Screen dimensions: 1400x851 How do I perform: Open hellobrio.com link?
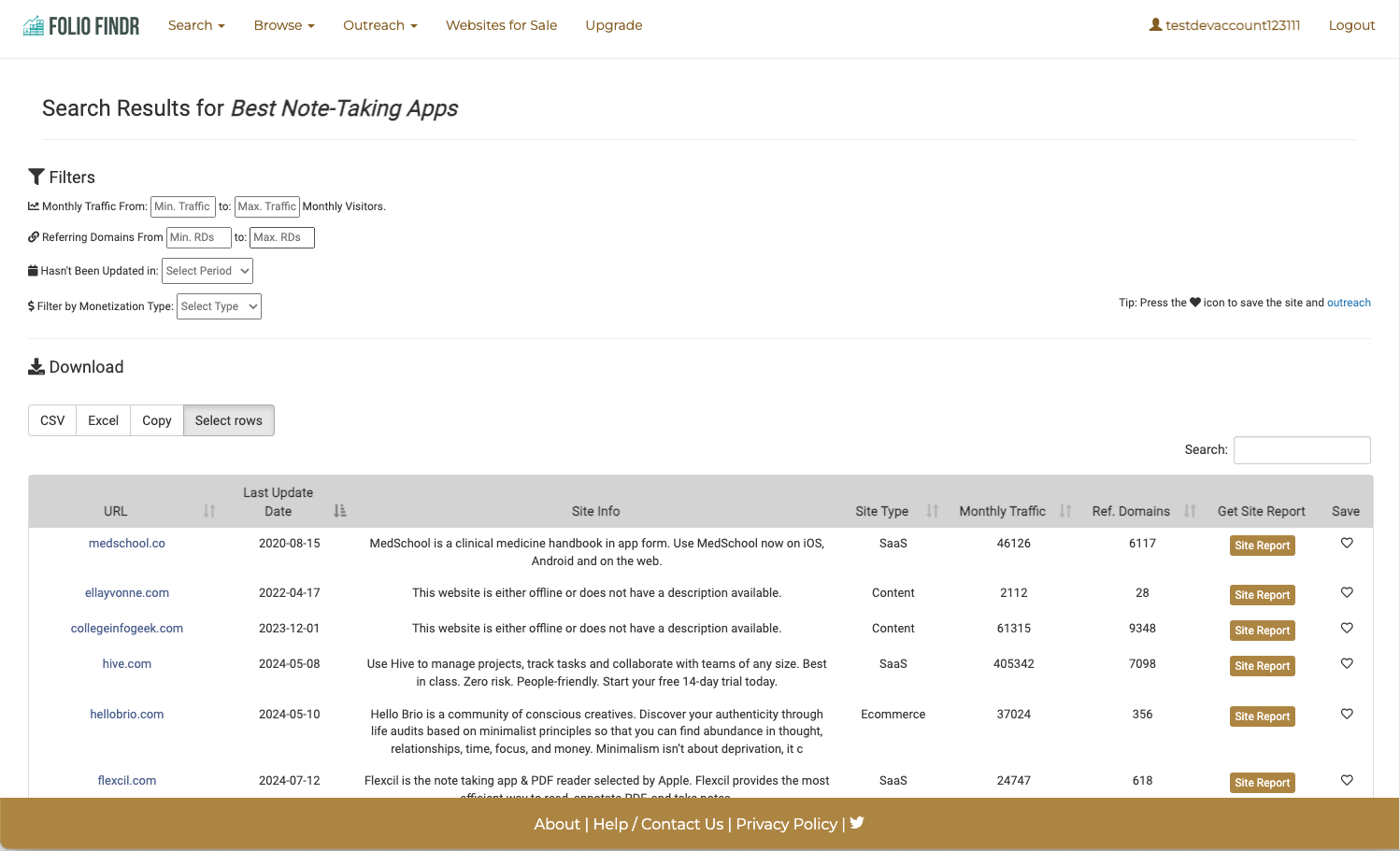point(127,714)
